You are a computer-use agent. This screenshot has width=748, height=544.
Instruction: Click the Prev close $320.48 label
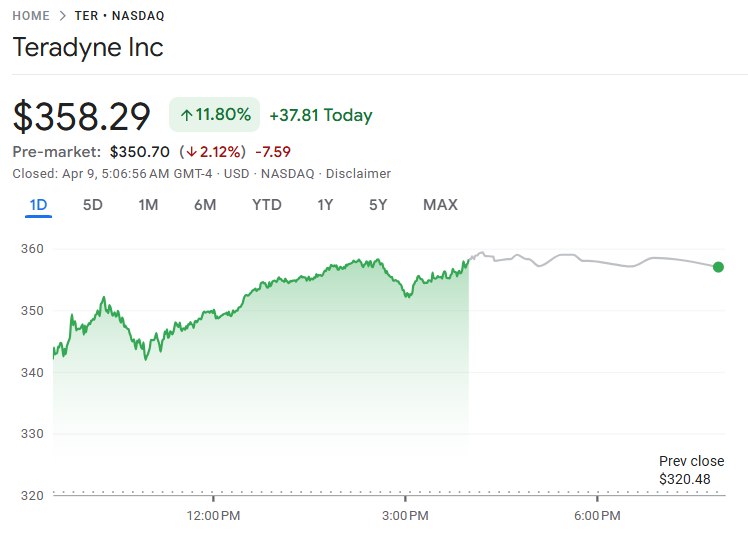pyautogui.click(x=691, y=470)
